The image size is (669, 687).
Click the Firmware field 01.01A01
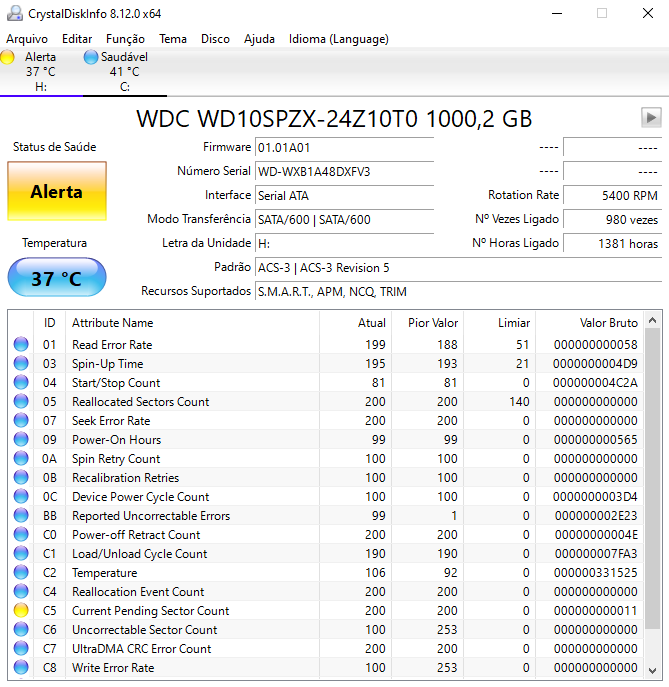(x=344, y=148)
